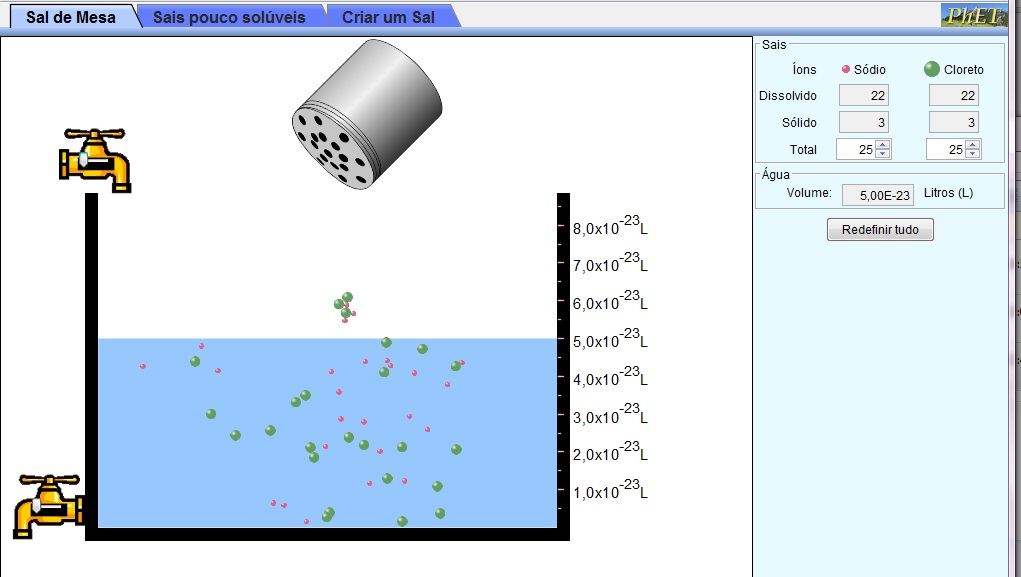Click the salt shaker

[x=366, y=113]
